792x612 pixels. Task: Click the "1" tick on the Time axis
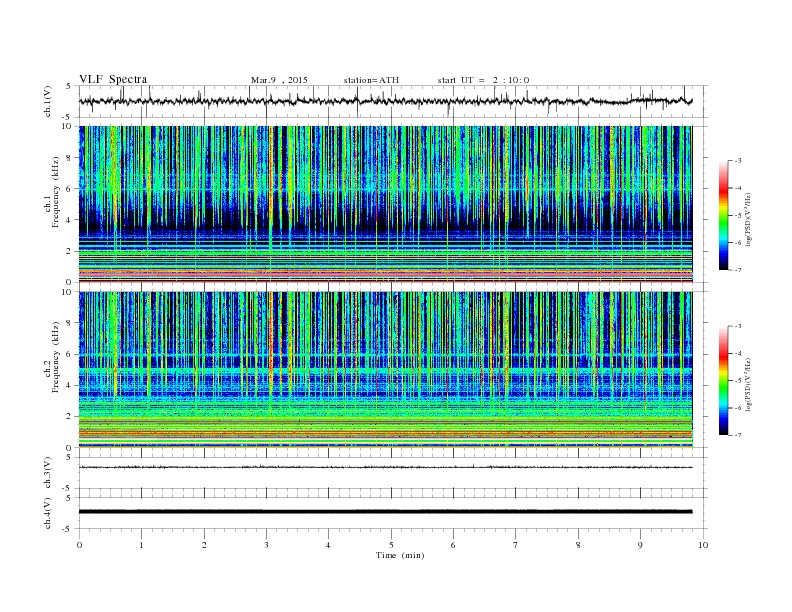coord(141,545)
